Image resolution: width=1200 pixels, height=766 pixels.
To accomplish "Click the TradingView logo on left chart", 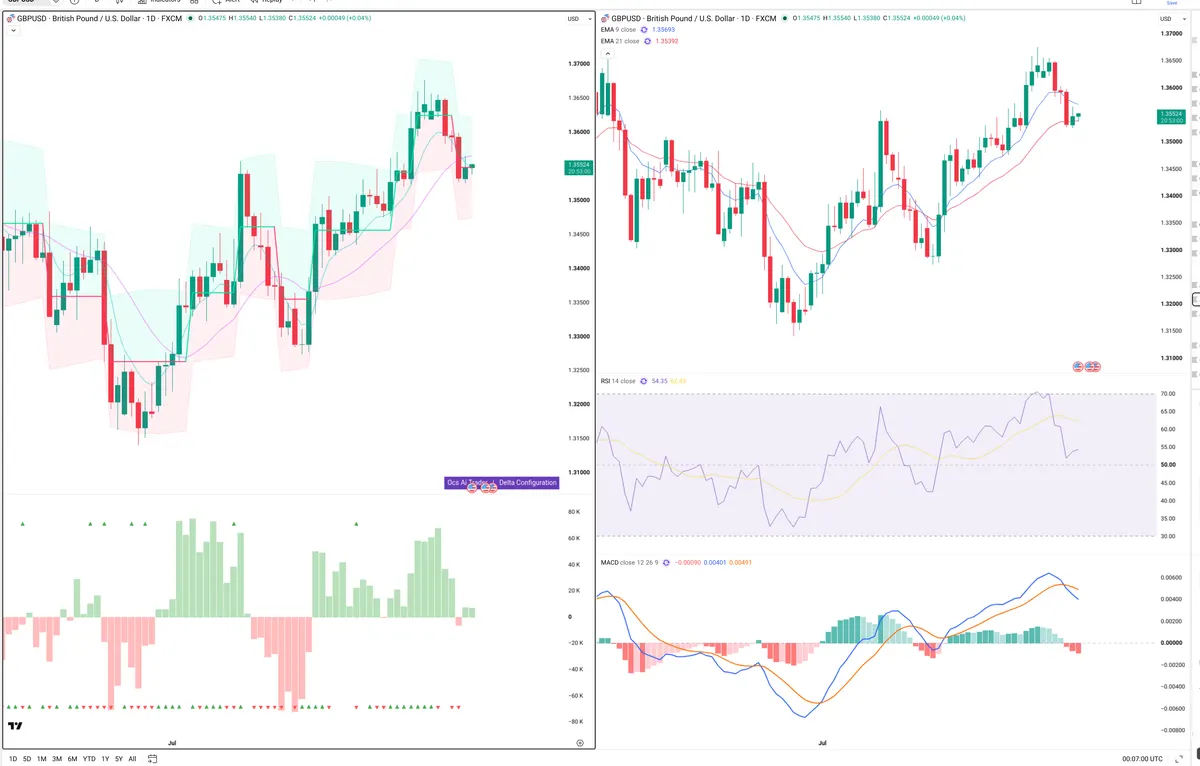I will (15, 727).
